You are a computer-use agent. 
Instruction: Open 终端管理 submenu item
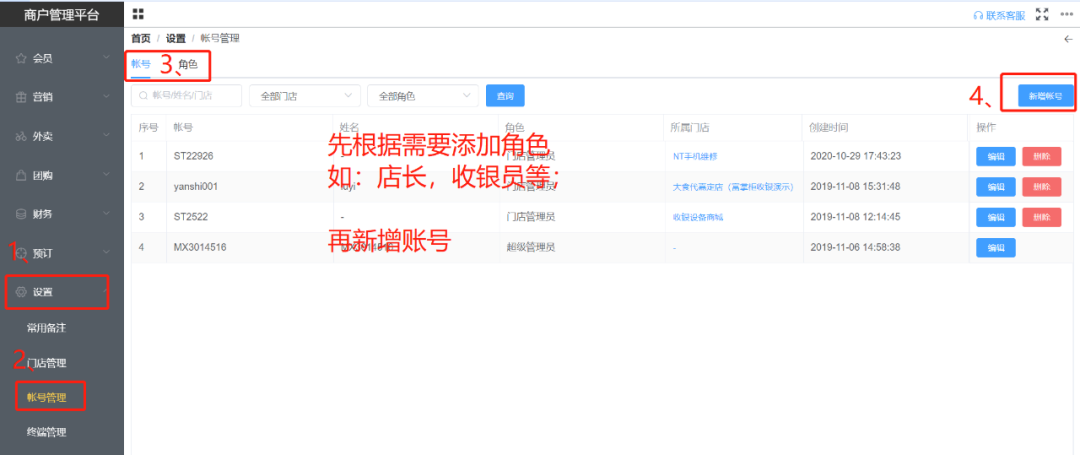tap(46, 432)
